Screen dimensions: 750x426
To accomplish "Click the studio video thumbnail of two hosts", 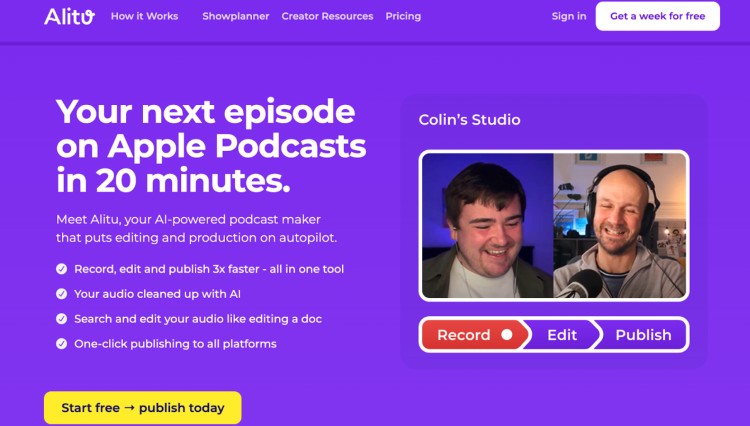I will coord(554,226).
